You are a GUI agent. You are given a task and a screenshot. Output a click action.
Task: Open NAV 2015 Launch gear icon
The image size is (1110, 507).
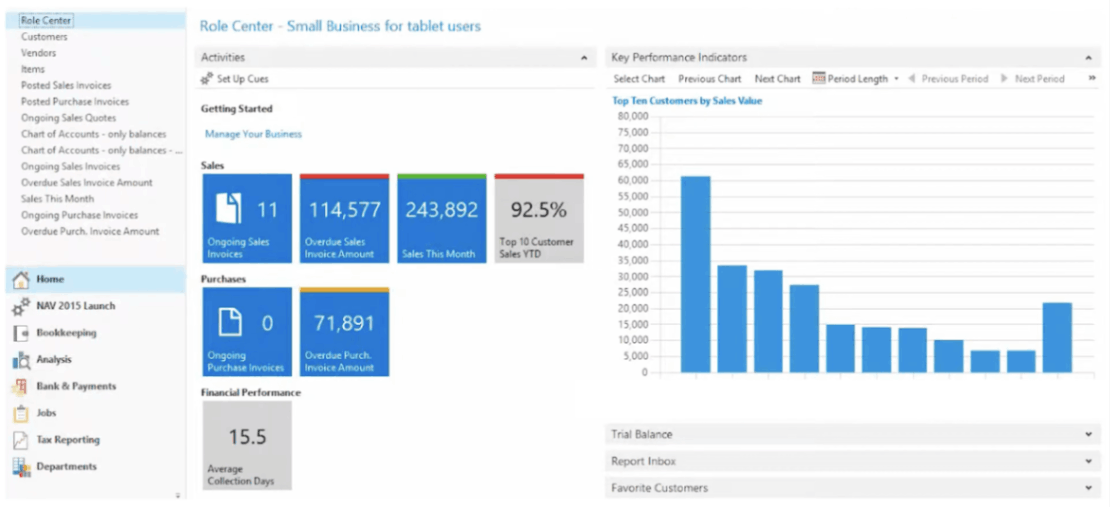coord(20,307)
